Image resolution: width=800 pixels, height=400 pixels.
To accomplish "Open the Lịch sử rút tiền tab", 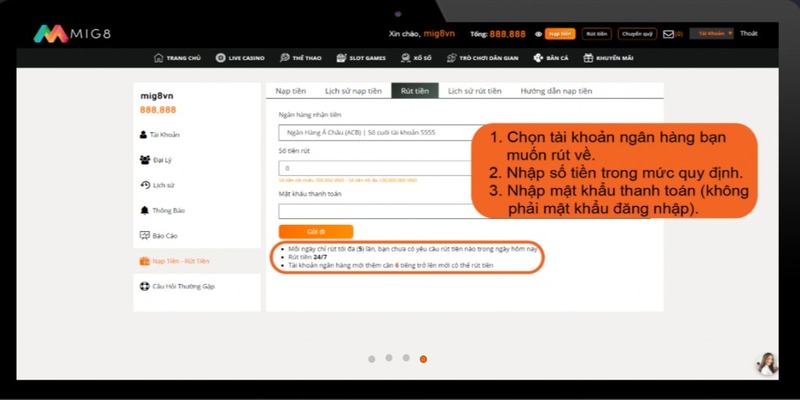I will coord(475,91).
